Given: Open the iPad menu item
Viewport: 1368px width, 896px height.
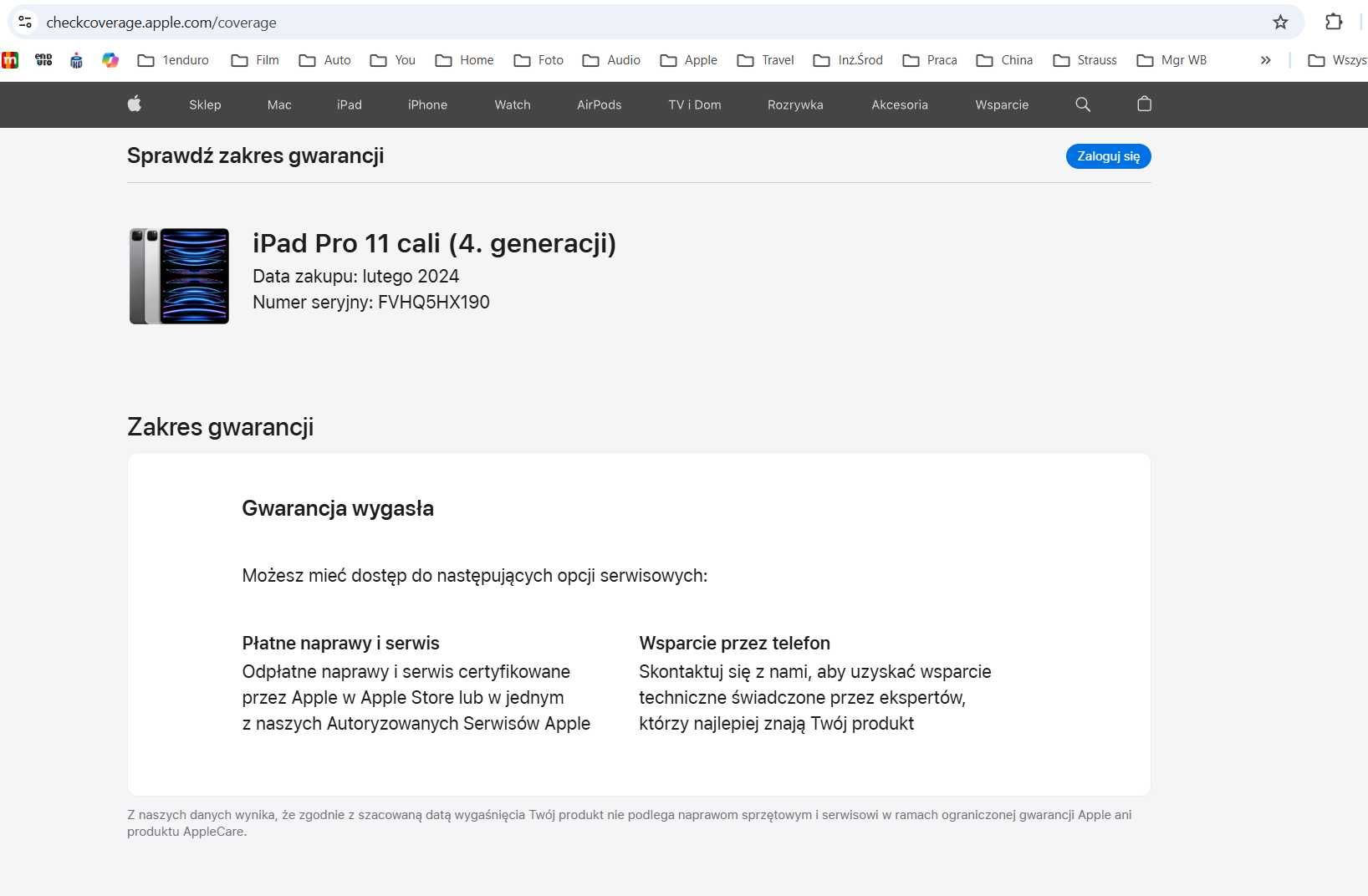Looking at the screenshot, I should pyautogui.click(x=350, y=104).
